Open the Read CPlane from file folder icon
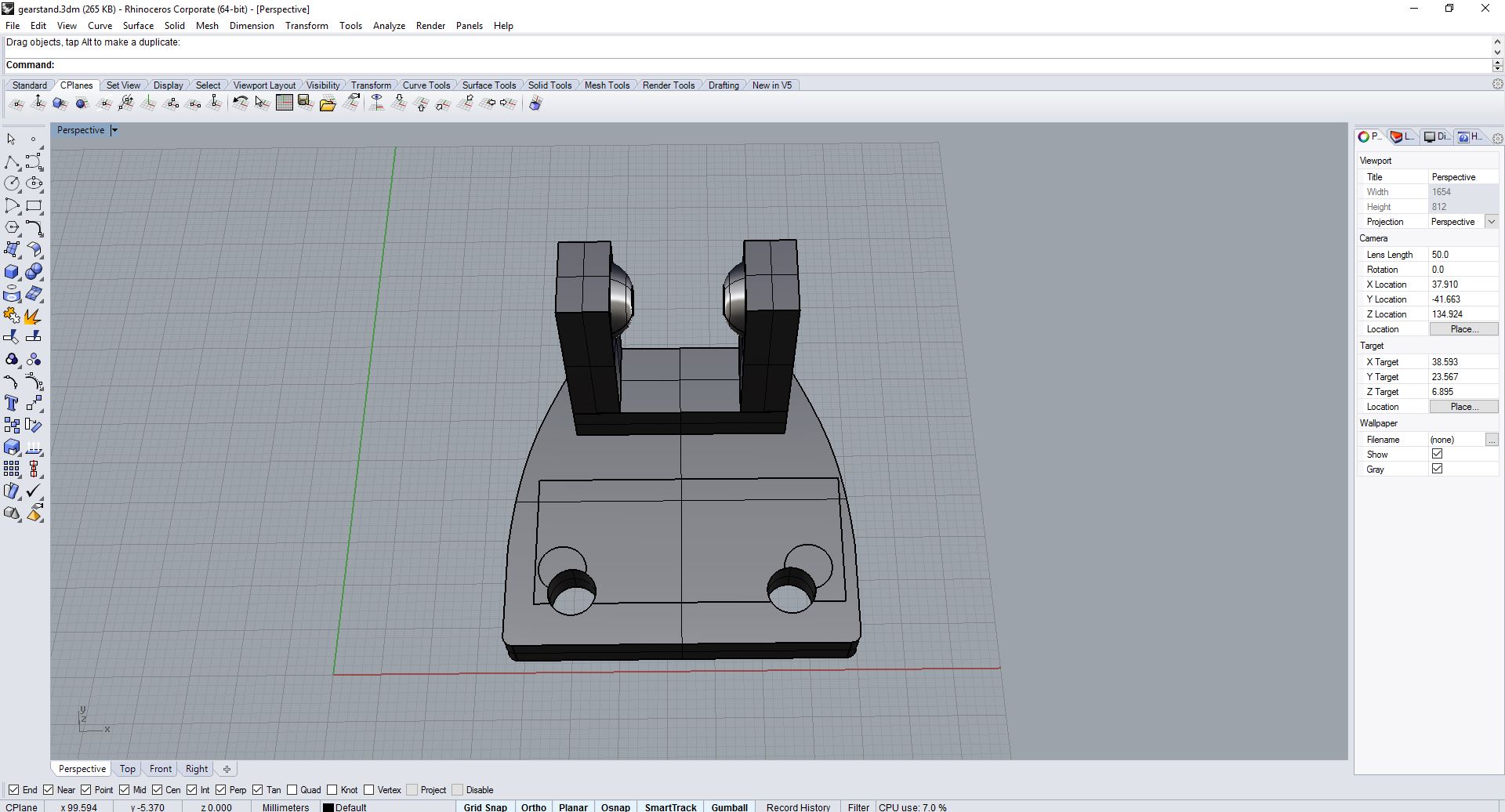 pyautogui.click(x=328, y=103)
